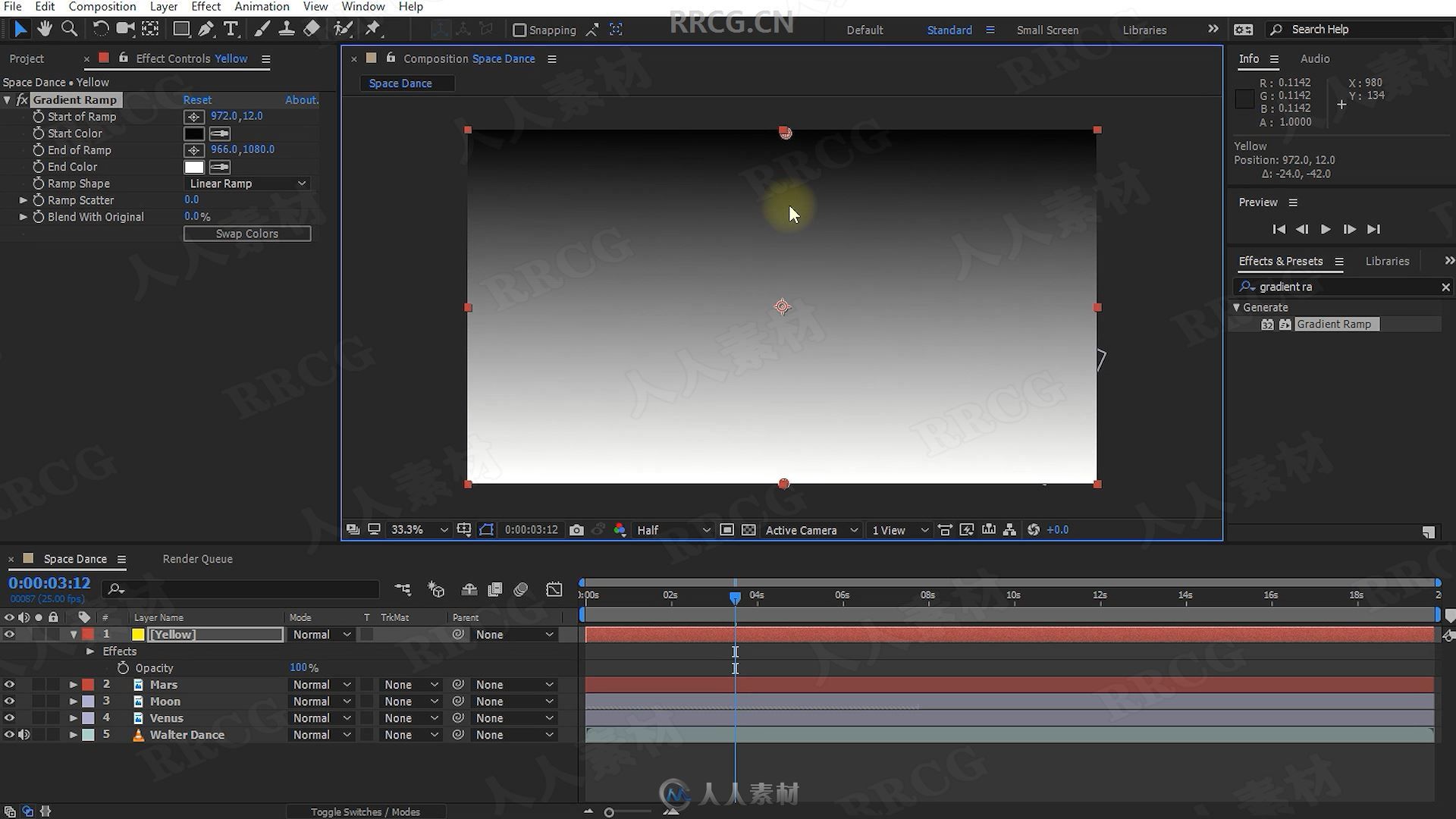This screenshot has width=1456, height=819.
Task: Toggle visibility of the Moon layer
Action: pos(9,701)
